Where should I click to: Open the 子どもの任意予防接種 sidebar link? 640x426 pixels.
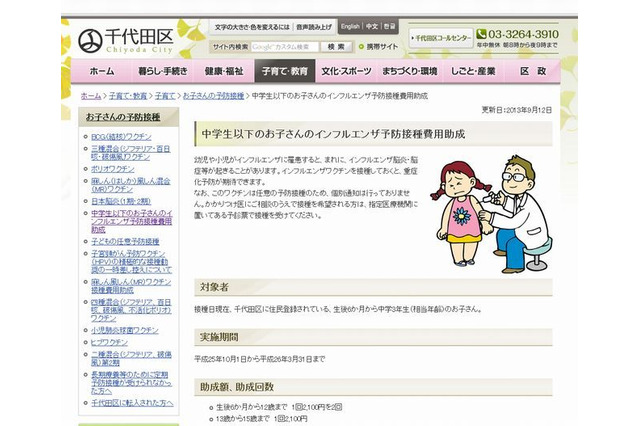pos(125,242)
